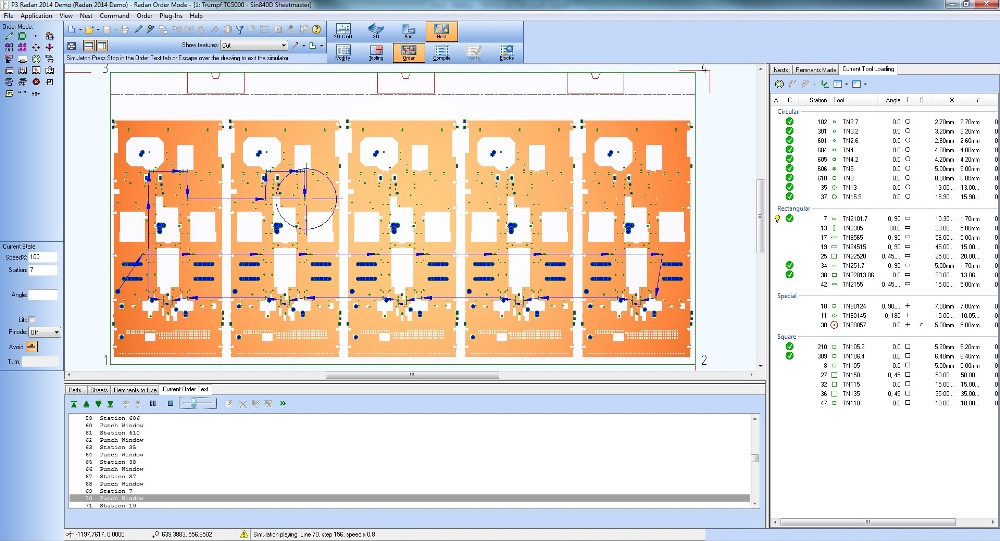
Task: Open the Help question mark icon
Action: pos(317,30)
